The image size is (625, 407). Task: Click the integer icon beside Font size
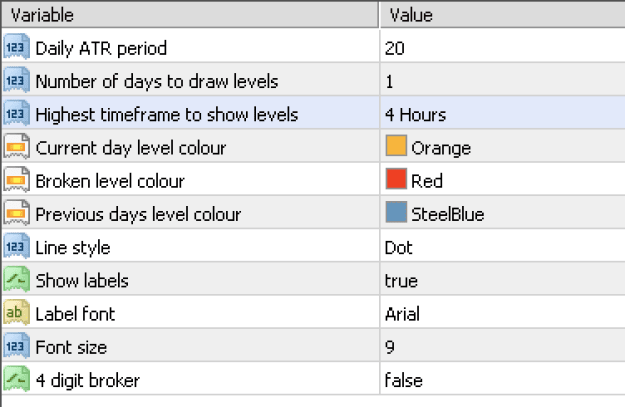[17, 346]
